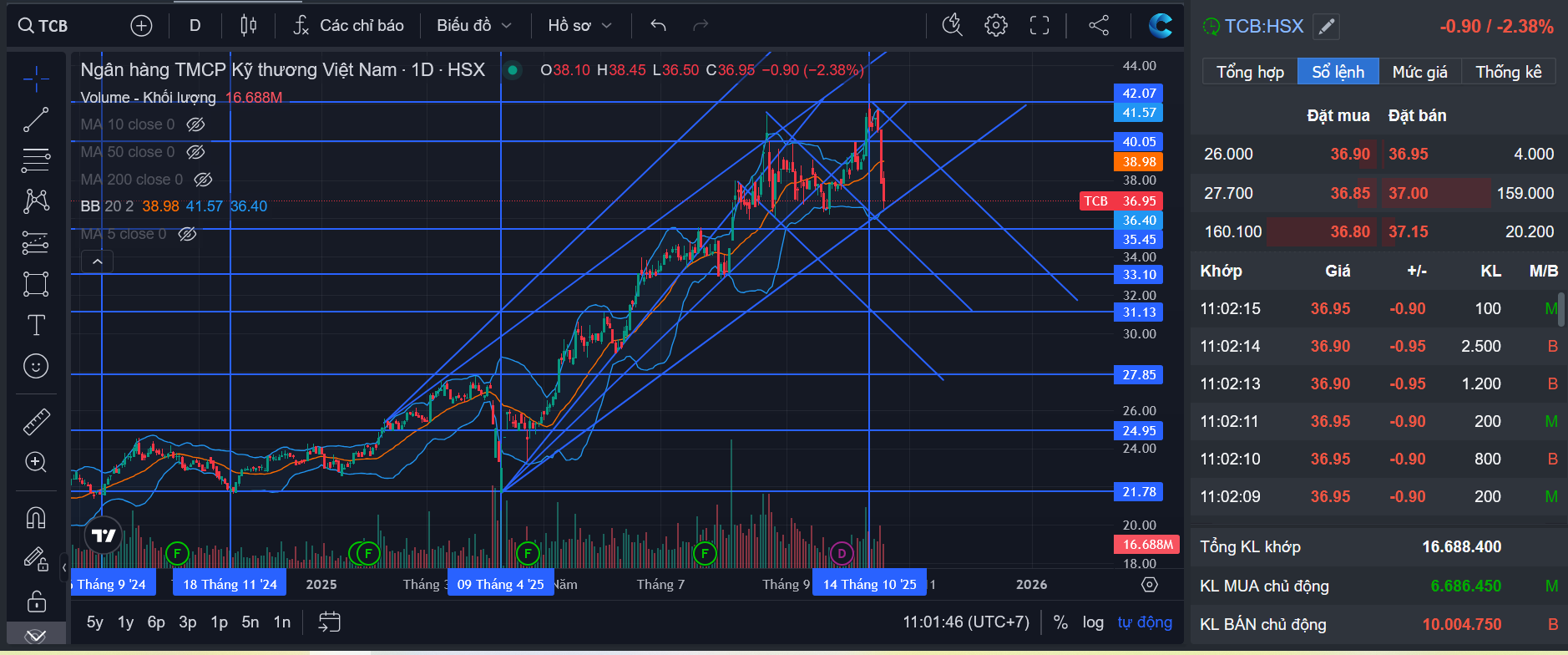Select the ruler measure tool

click(x=36, y=422)
